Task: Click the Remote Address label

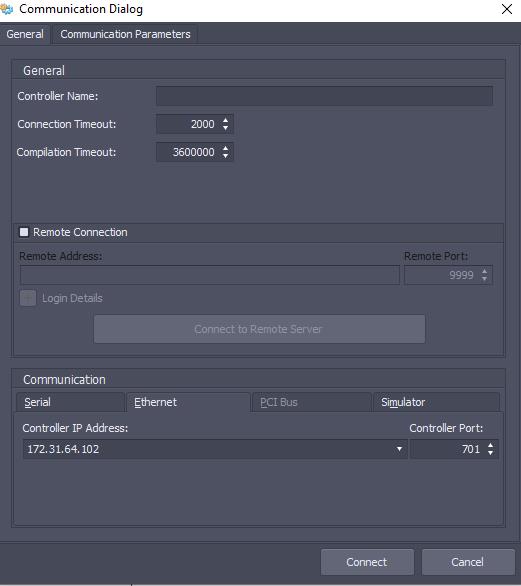Action: (61, 256)
